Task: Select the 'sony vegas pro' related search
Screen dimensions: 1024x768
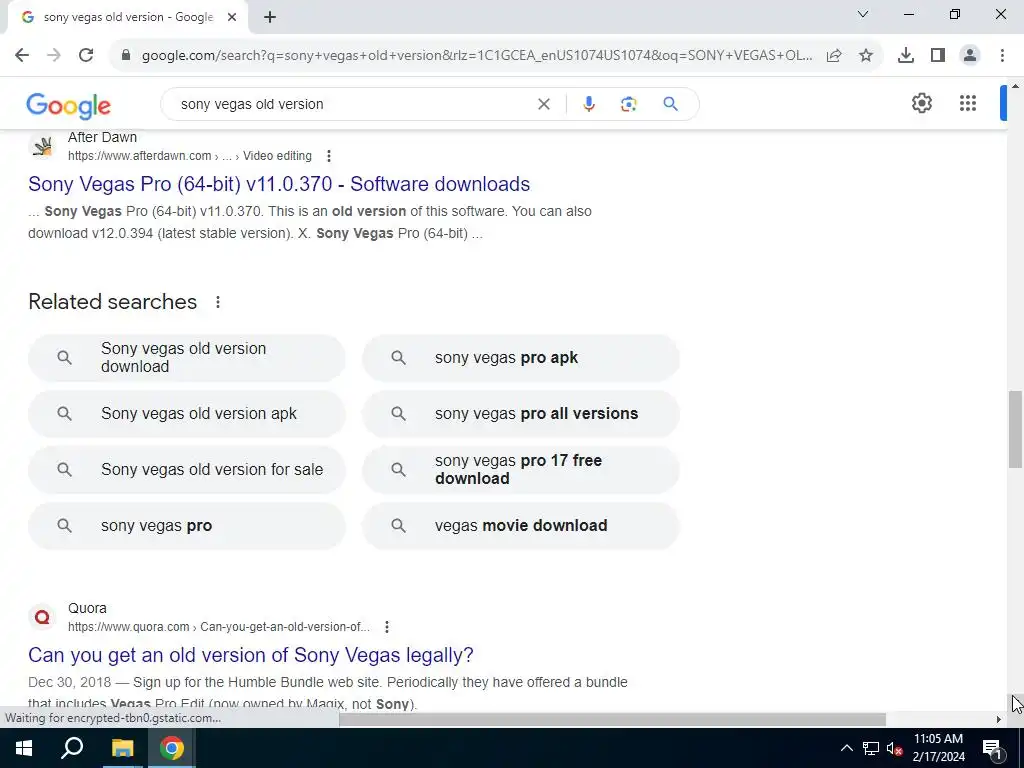Action: [187, 526]
